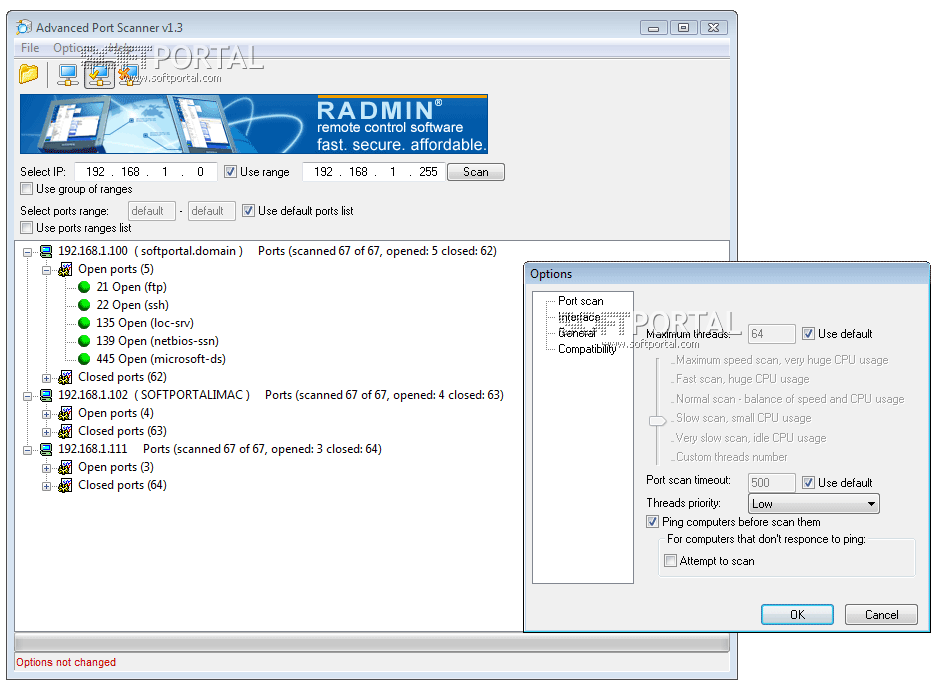Uncheck the Use range checkbox
The width and height of the screenshot is (941, 691).
(230, 172)
